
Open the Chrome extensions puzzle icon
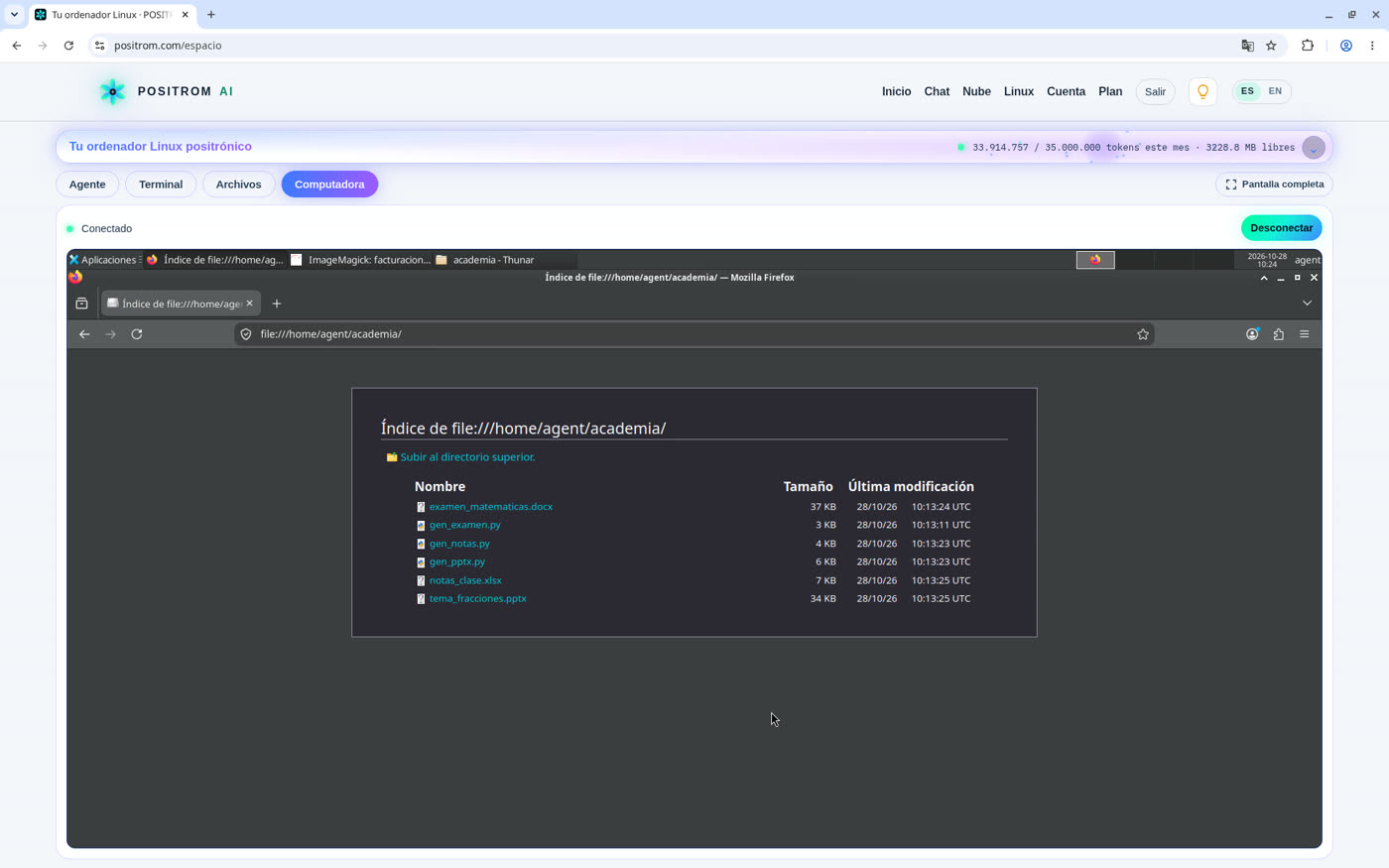tap(1308, 46)
